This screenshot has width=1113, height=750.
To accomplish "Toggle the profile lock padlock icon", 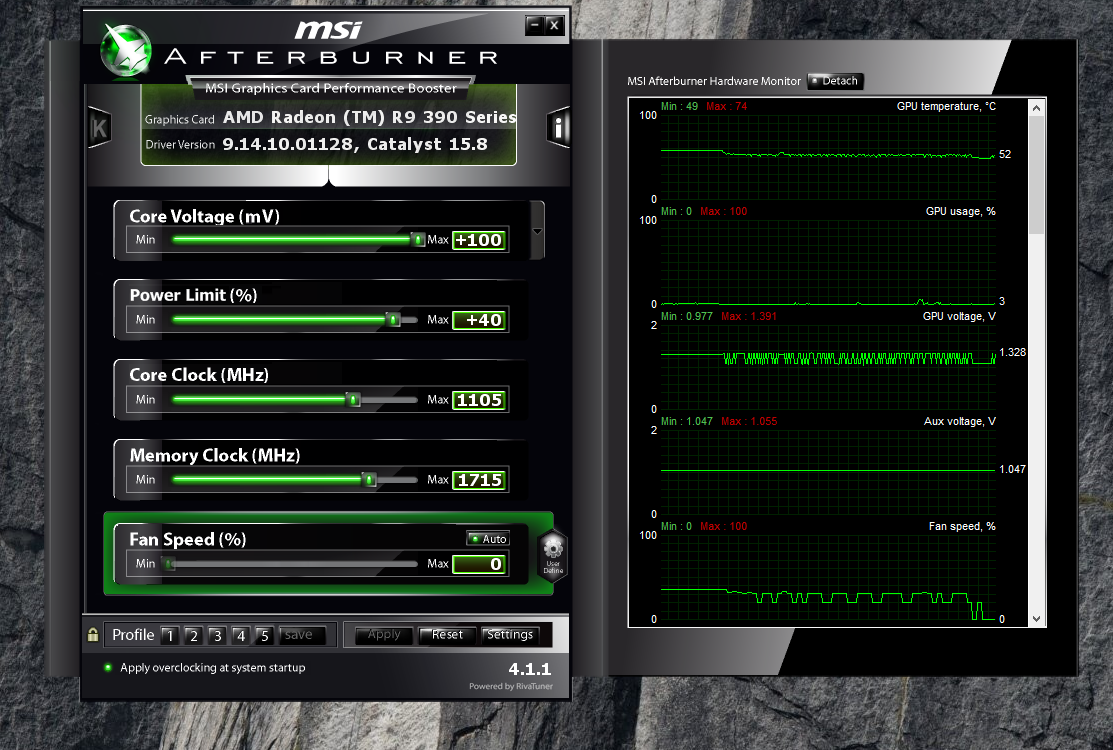I will click(x=93, y=634).
